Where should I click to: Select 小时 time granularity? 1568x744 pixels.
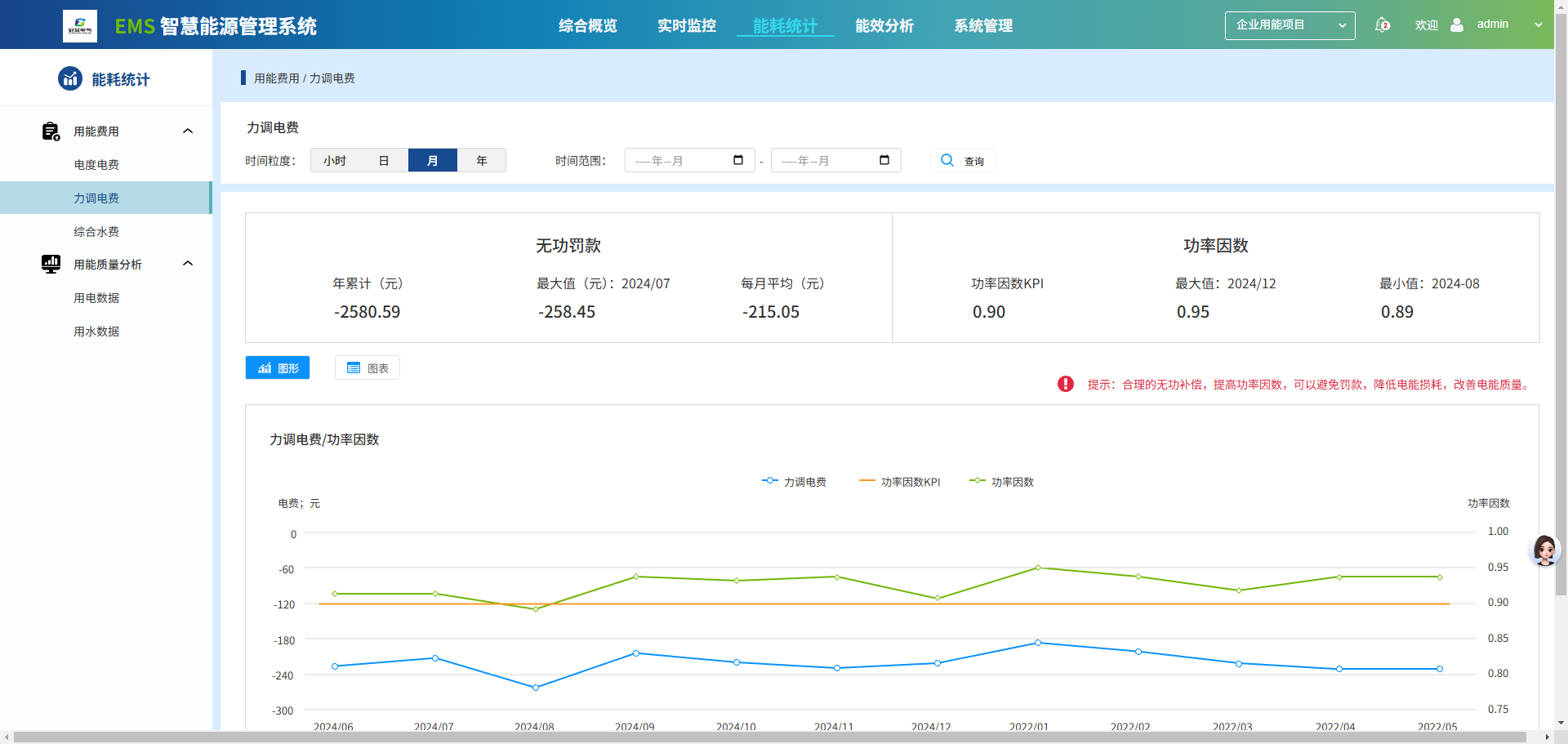[335, 160]
